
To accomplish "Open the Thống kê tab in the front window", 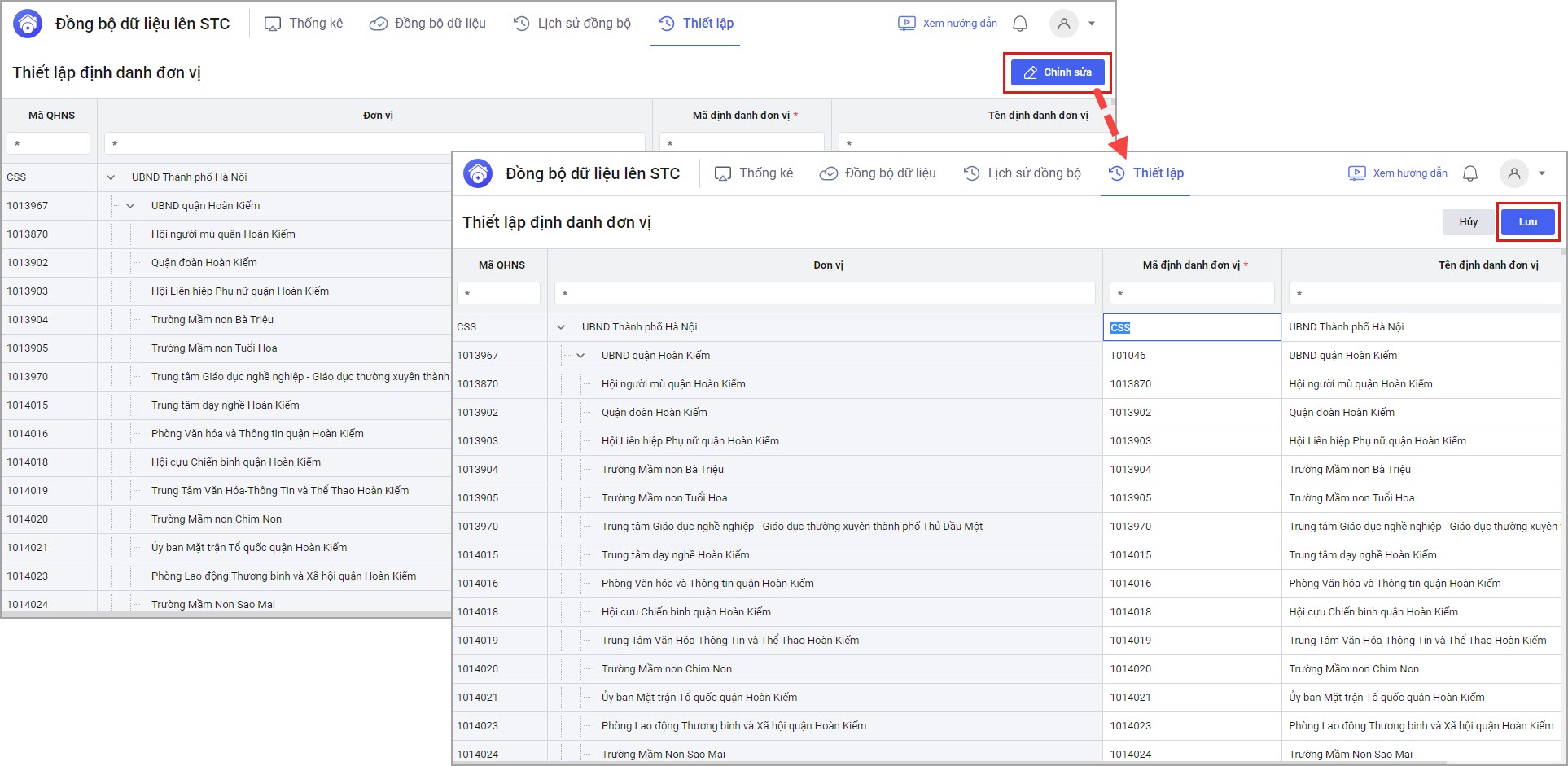I will point(754,173).
